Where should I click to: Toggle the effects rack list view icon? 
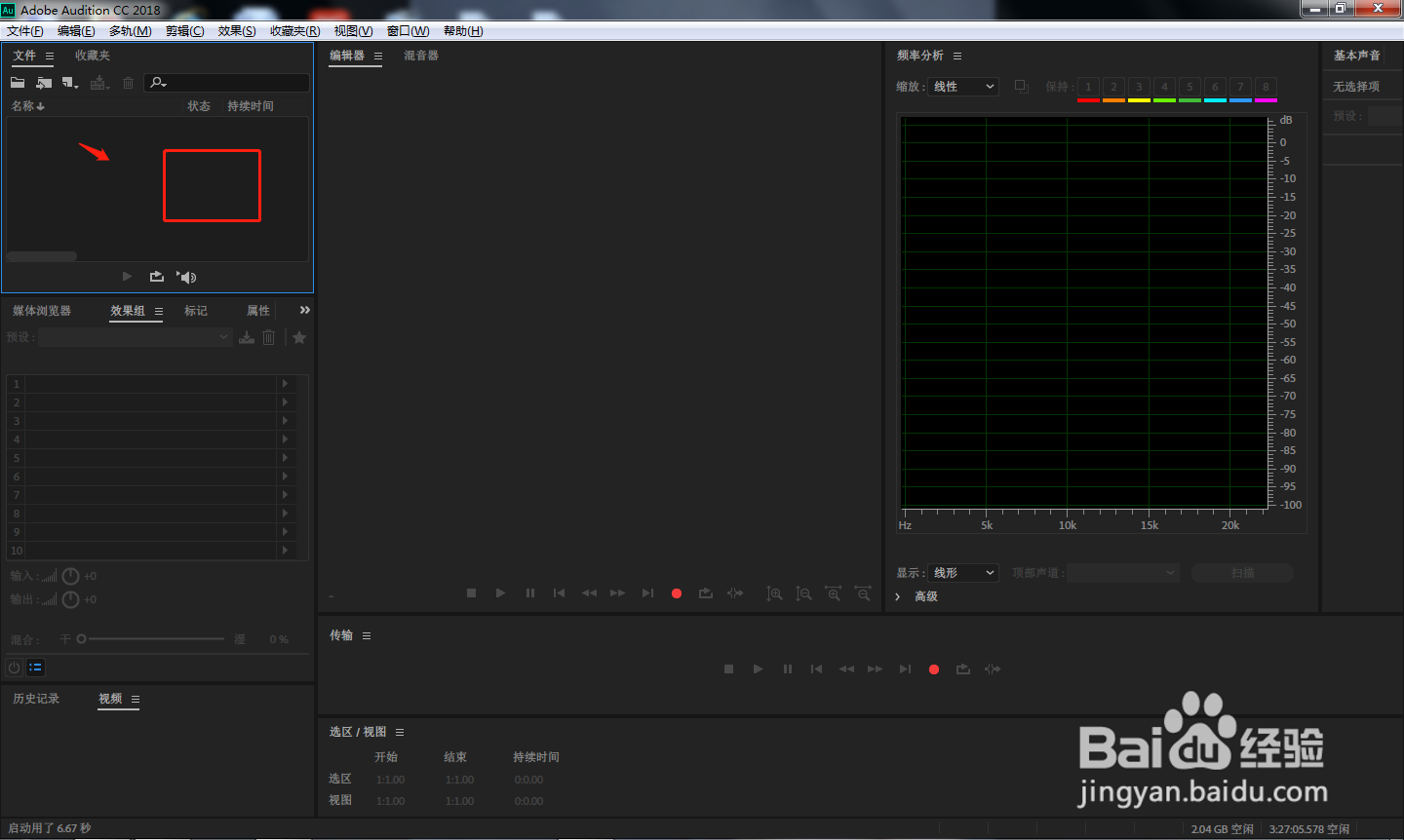pos(35,668)
